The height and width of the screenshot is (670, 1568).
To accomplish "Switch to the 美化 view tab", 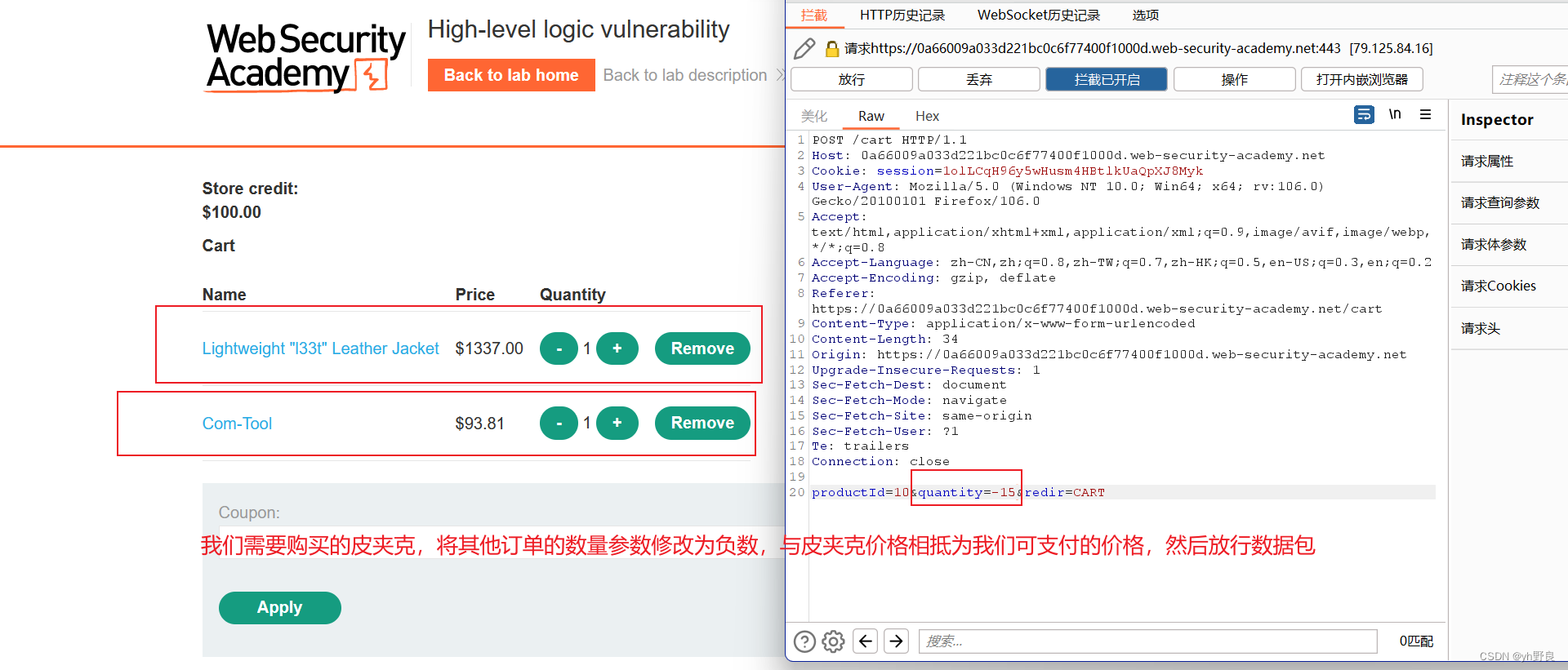I will pos(814,116).
